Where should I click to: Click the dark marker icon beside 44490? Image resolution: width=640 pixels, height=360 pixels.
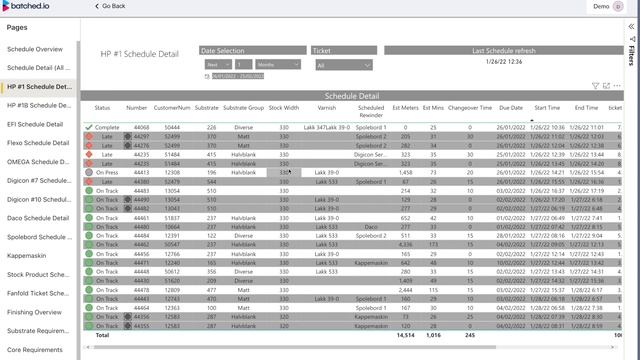pyautogui.click(x=128, y=200)
